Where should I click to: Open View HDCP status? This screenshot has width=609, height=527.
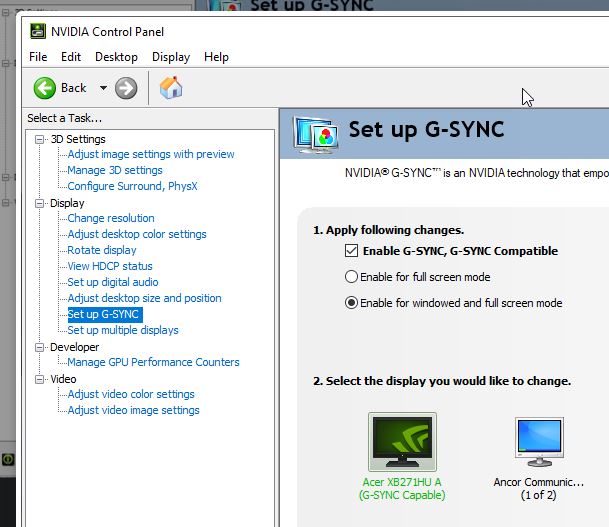(x=110, y=266)
